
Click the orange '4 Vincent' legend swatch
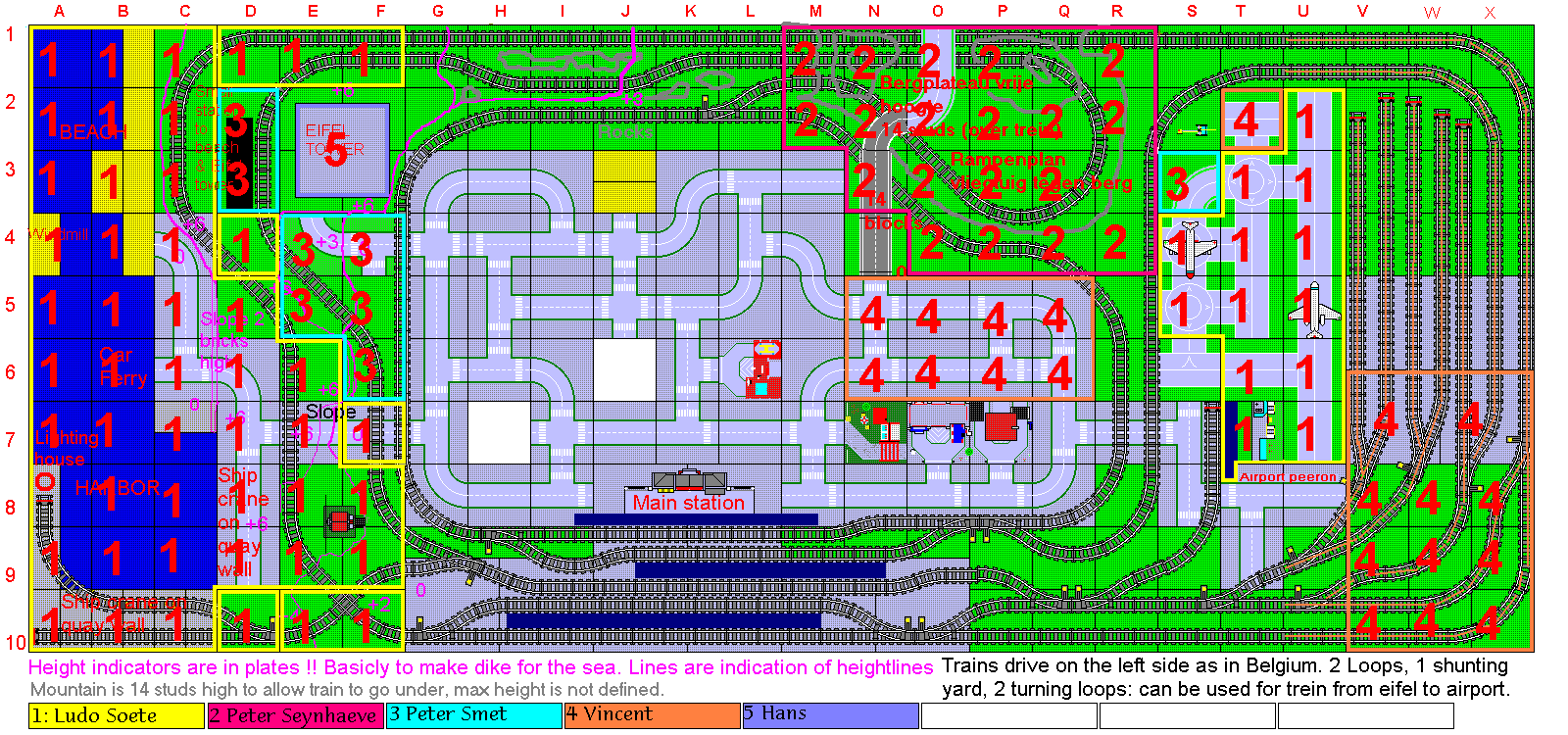click(x=652, y=715)
